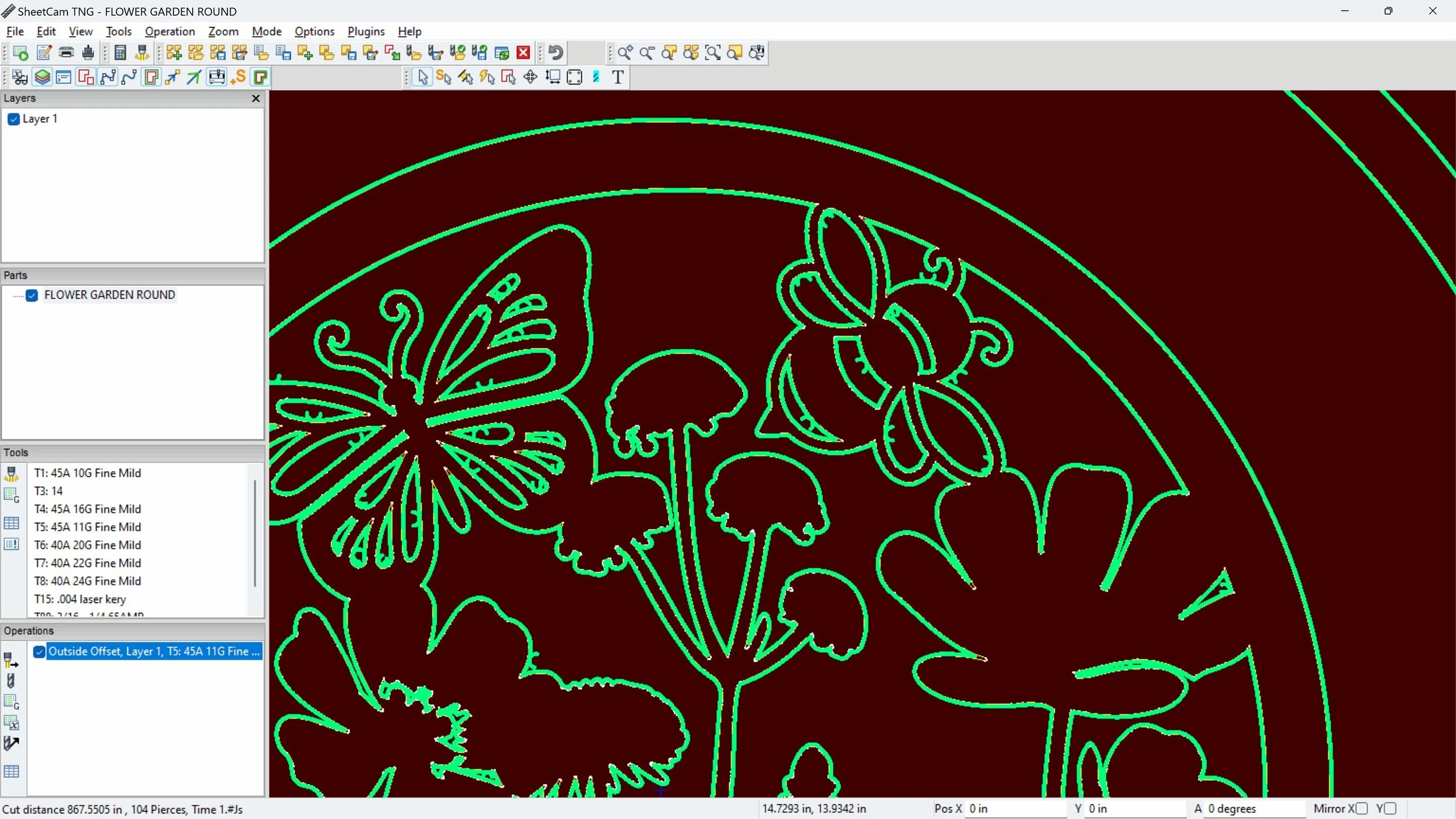Screen dimensions: 1456x819
Task: Click the zoom-to-extents bracket magnifier icon
Action: [712, 53]
